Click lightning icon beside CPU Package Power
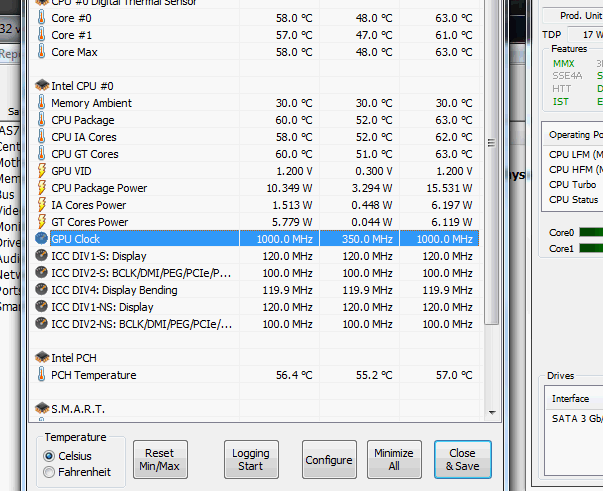The width and height of the screenshot is (603, 491). click(42, 187)
